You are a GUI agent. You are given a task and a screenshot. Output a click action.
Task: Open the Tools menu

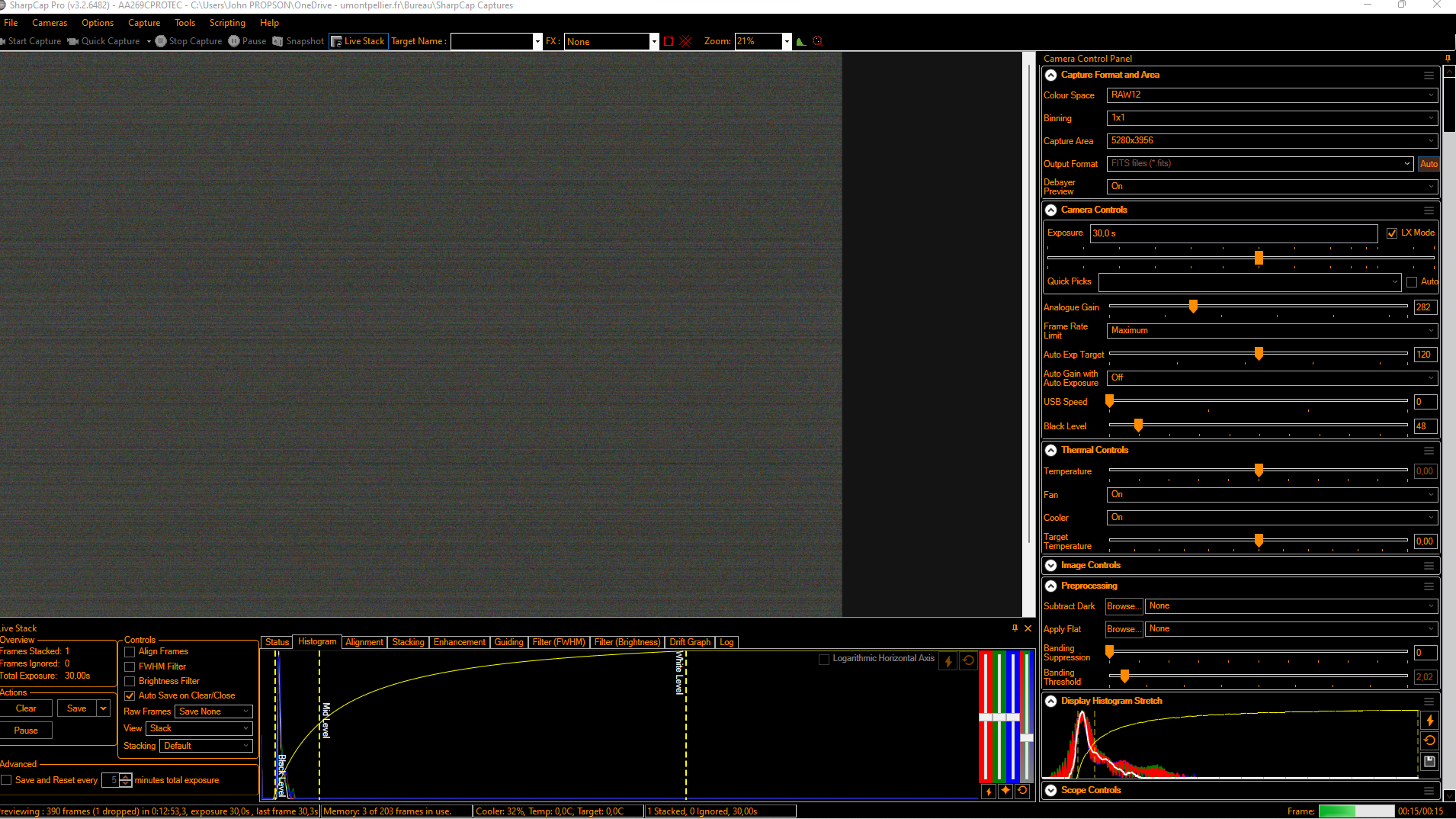[x=185, y=23]
